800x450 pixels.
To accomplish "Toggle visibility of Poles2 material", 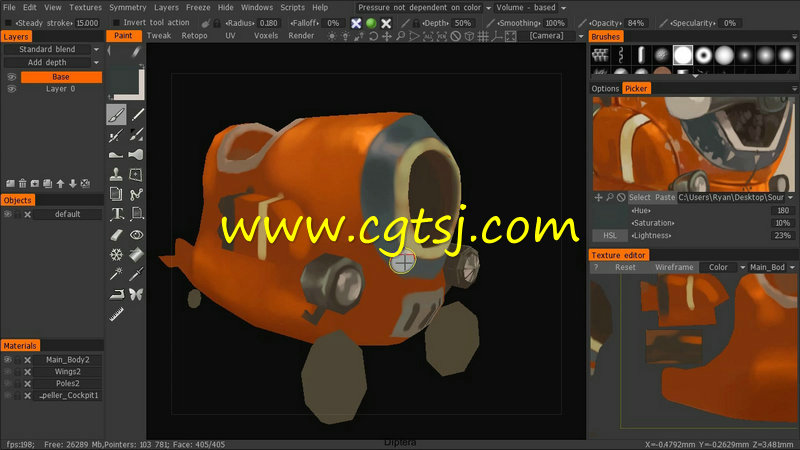I will click(x=8, y=384).
